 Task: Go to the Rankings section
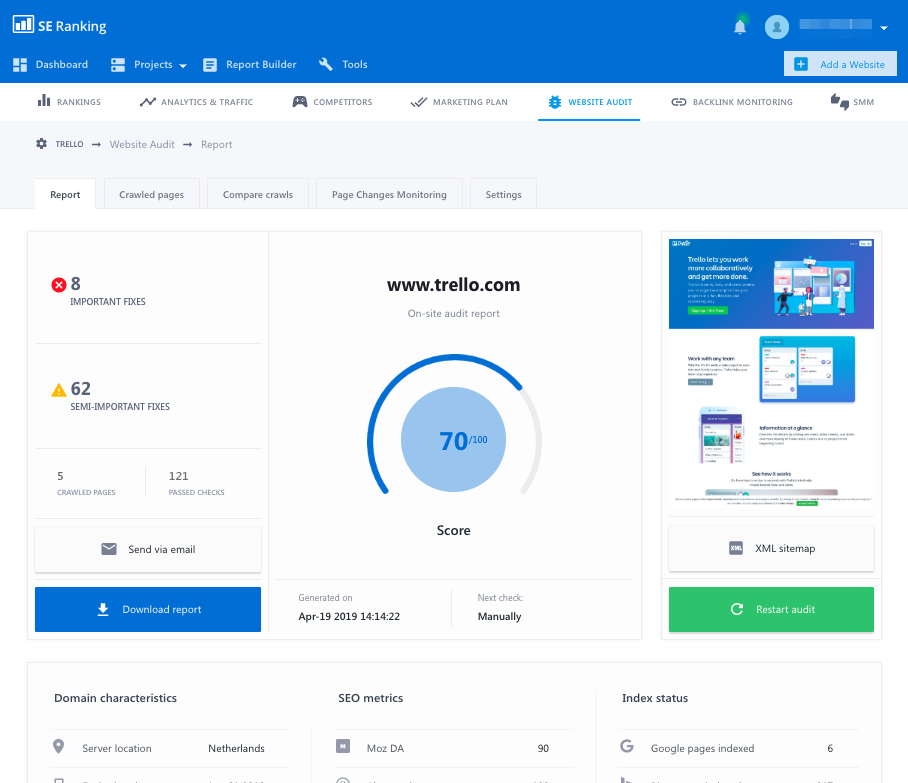coord(79,102)
